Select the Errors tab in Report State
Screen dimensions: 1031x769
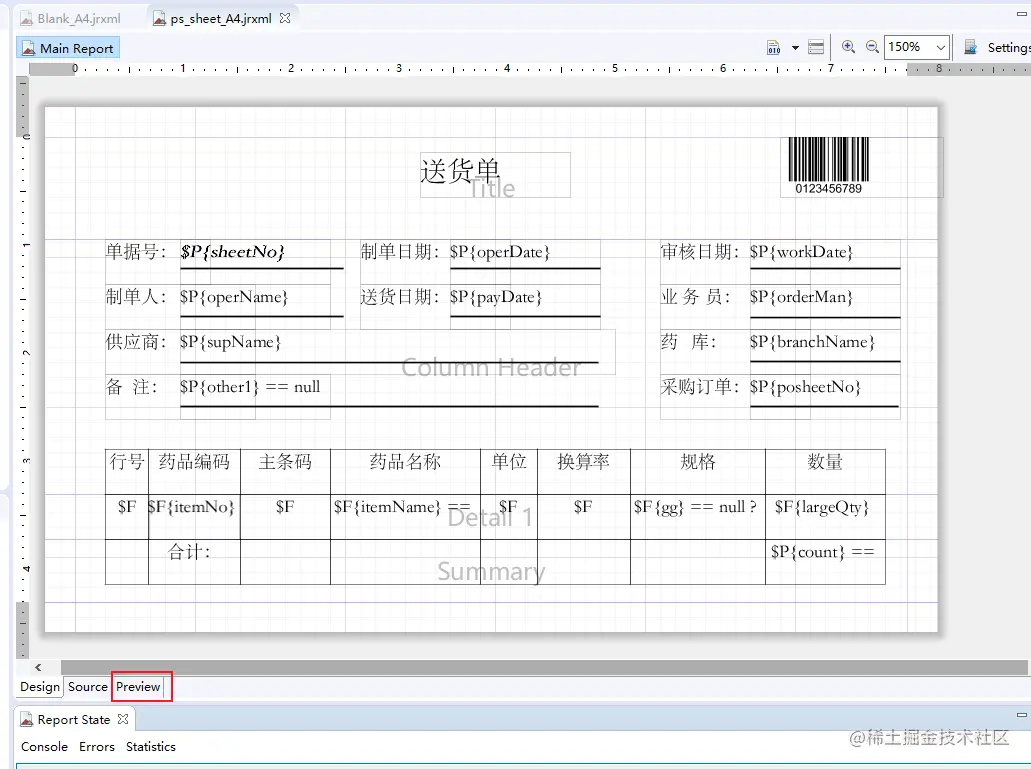[96, 747]
